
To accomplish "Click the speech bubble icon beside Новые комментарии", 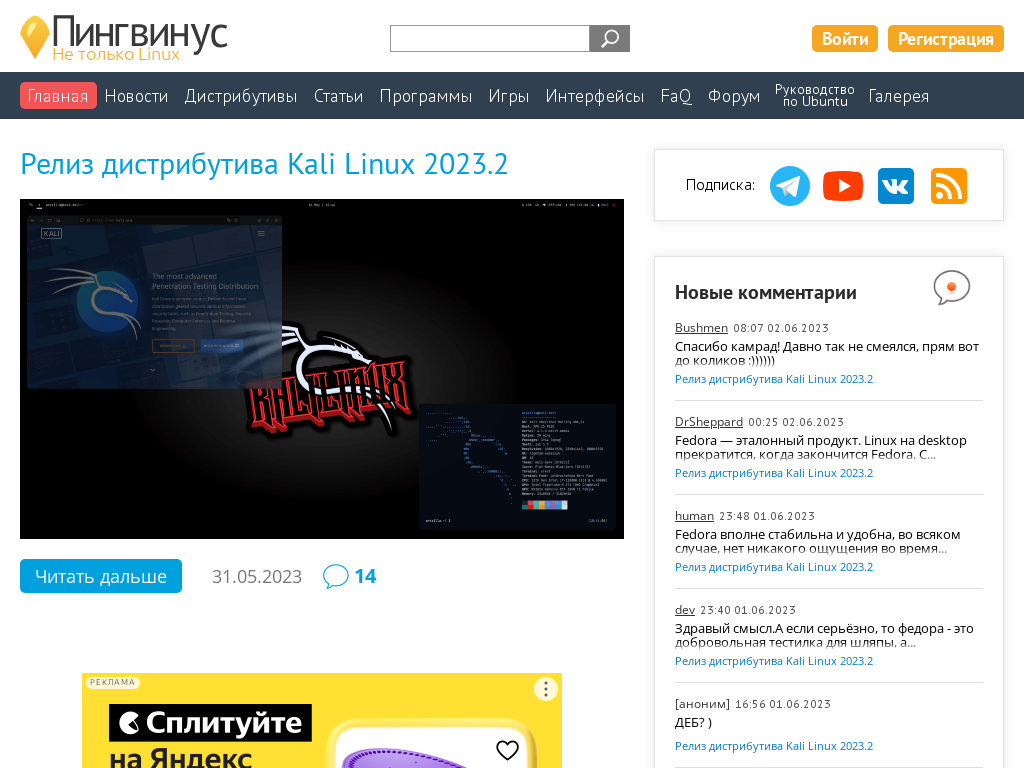I will point(952,287).
